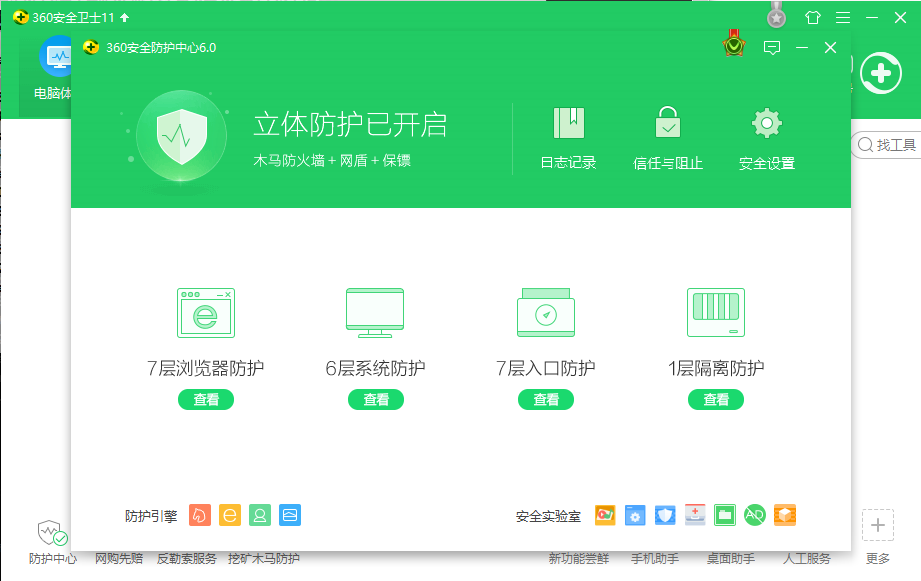Click the upgrade arrow beside 360安全卫士11
921x581 pixels.
(125, 18)
